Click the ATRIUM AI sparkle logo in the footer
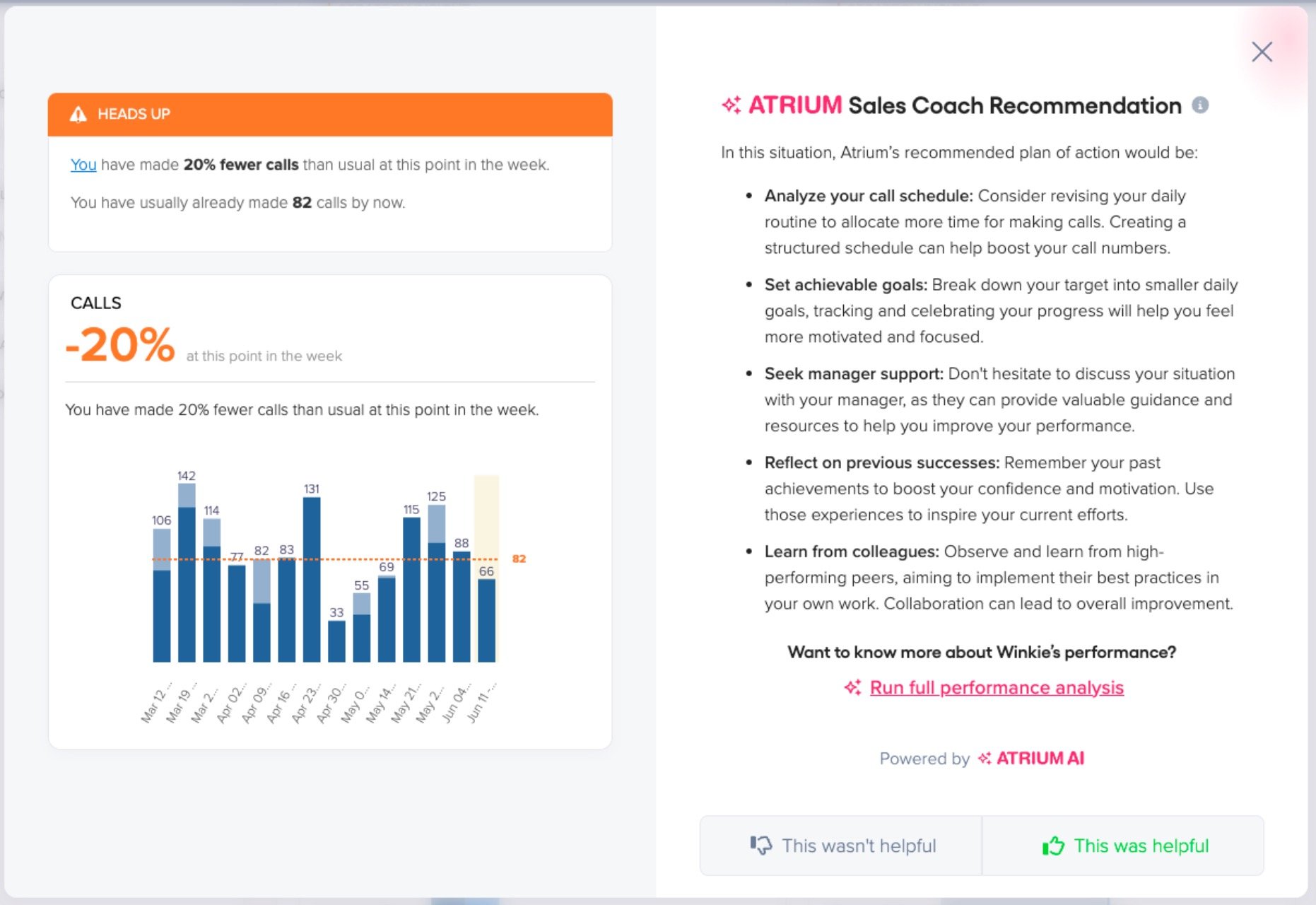 click(x=983, y=758)
